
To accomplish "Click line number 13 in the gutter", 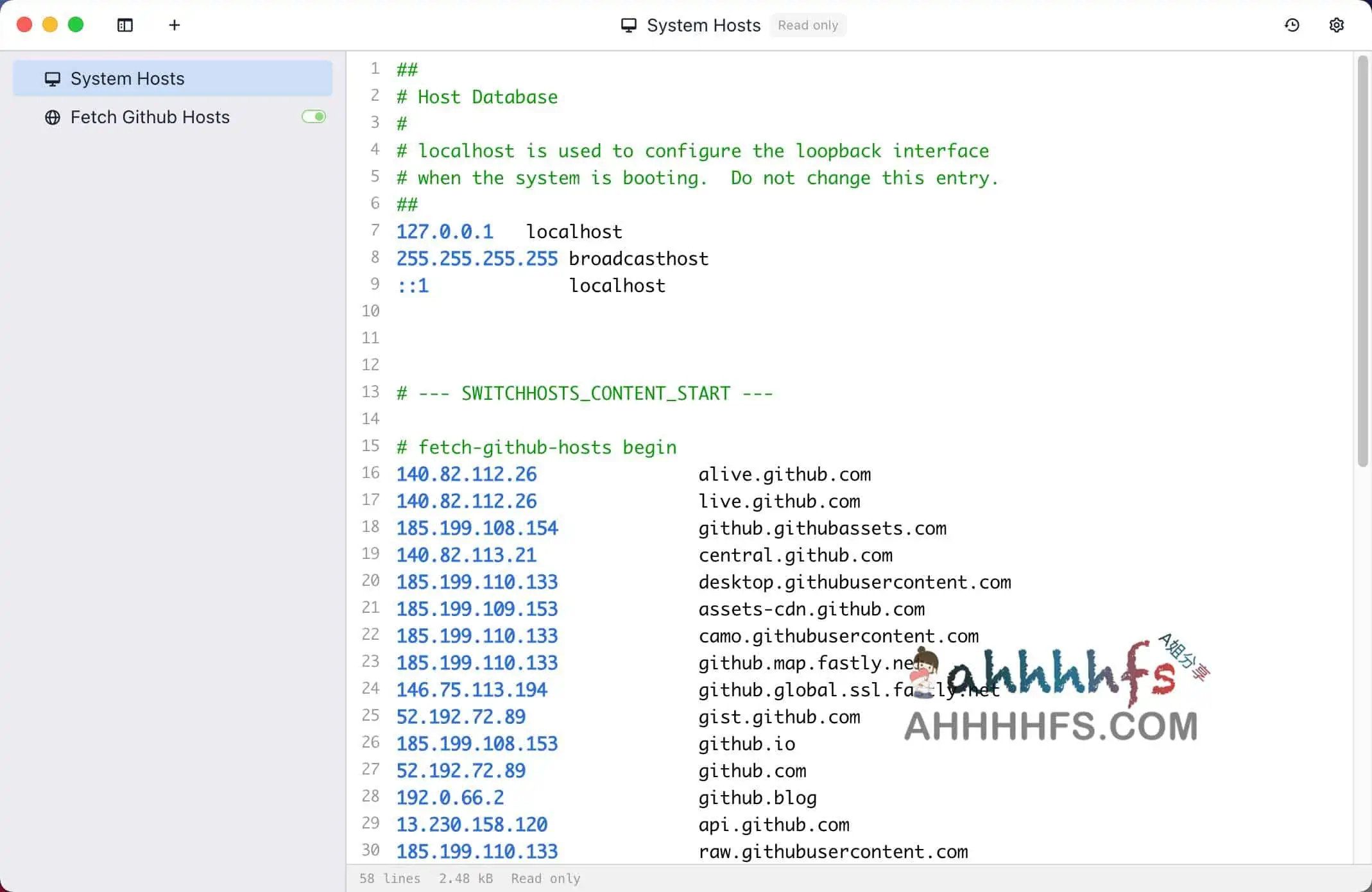I will point(370,392).
